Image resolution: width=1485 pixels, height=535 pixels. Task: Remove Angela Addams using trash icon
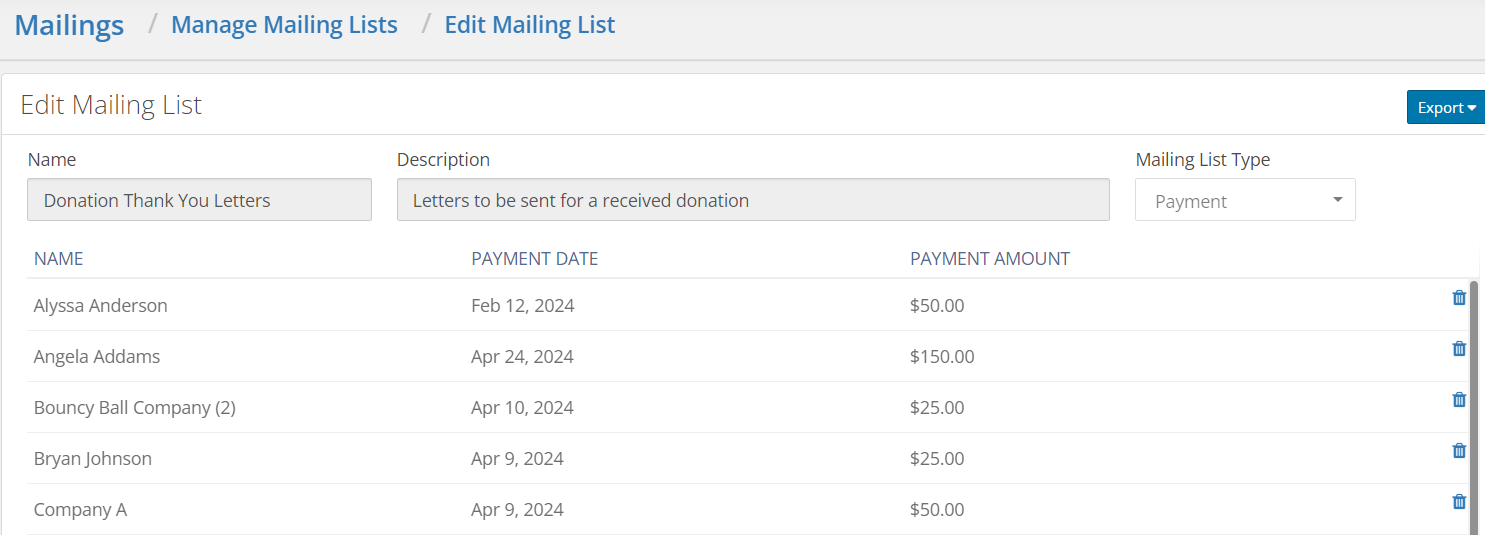click(1459, 348)
